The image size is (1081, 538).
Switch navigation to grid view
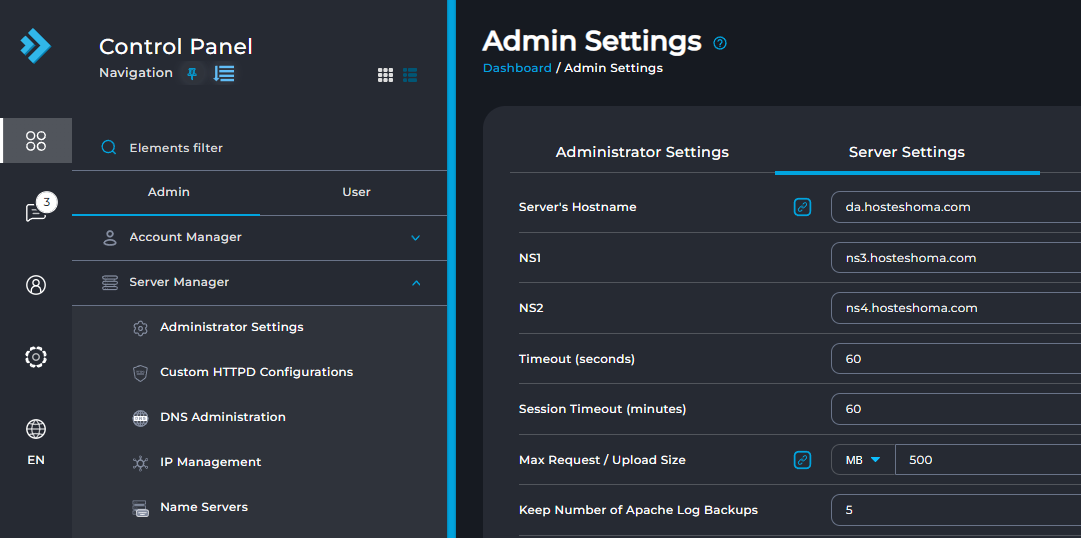pos(385,75)
